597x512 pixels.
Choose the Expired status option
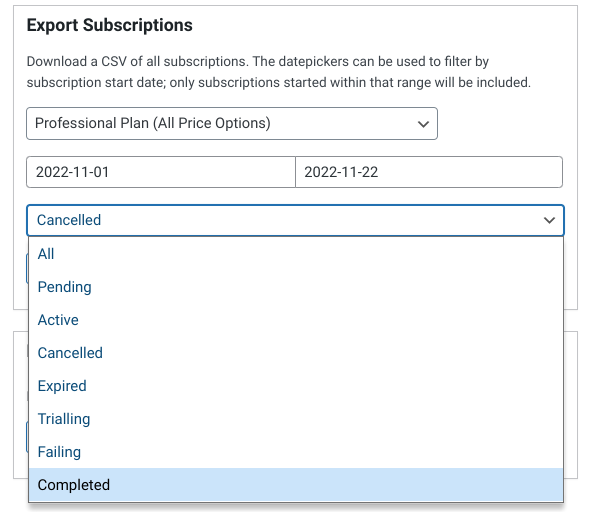point(296,386)
